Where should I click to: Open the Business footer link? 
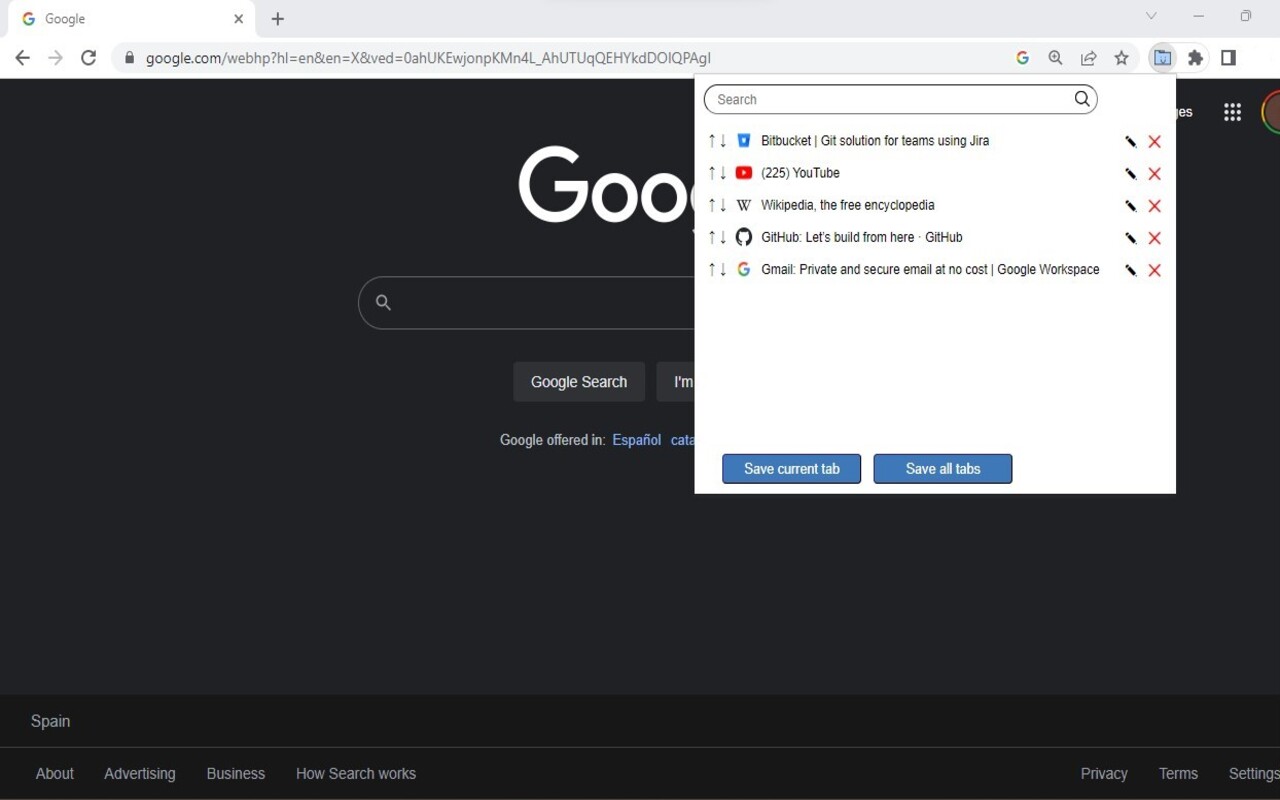[236, 774]
